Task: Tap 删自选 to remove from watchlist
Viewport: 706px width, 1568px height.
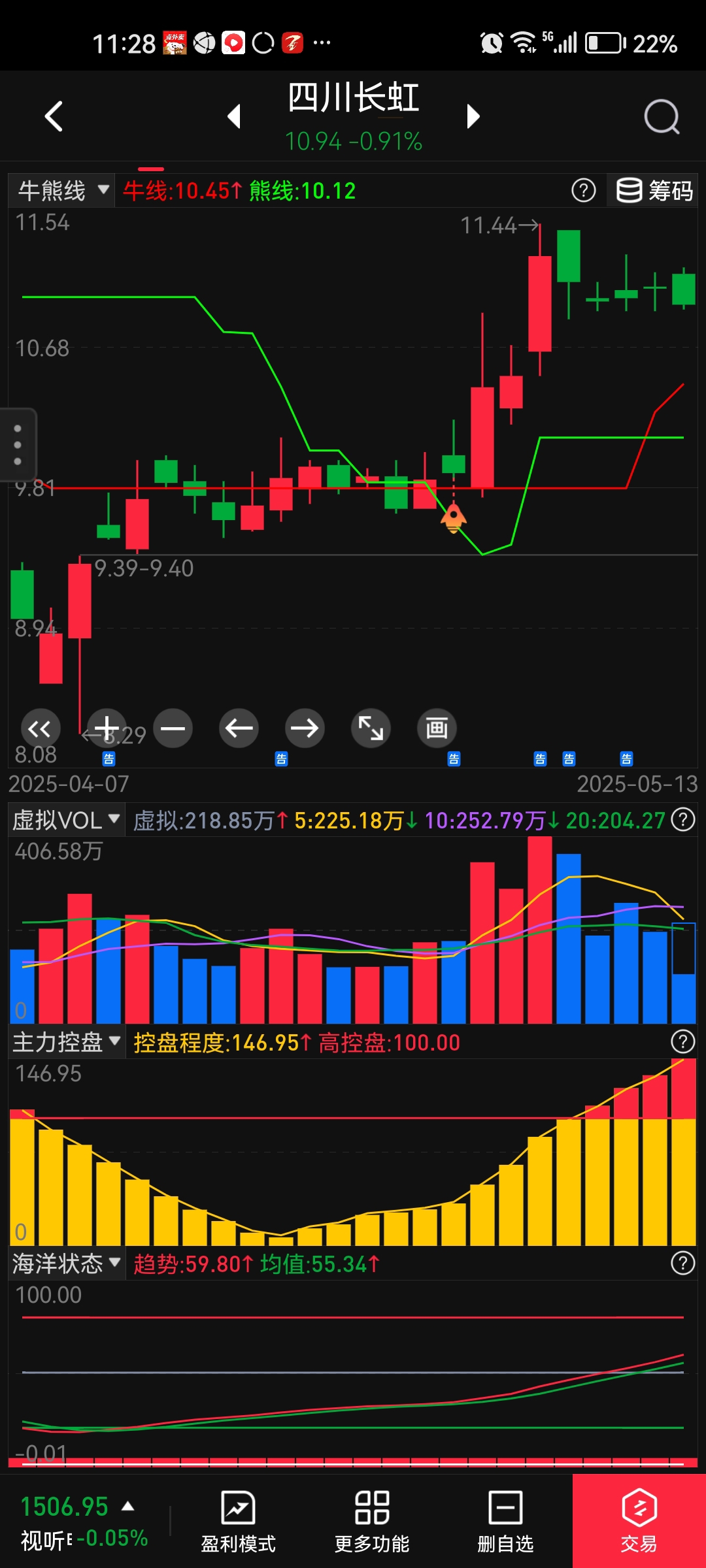Action: click(x=505, y=1522)
